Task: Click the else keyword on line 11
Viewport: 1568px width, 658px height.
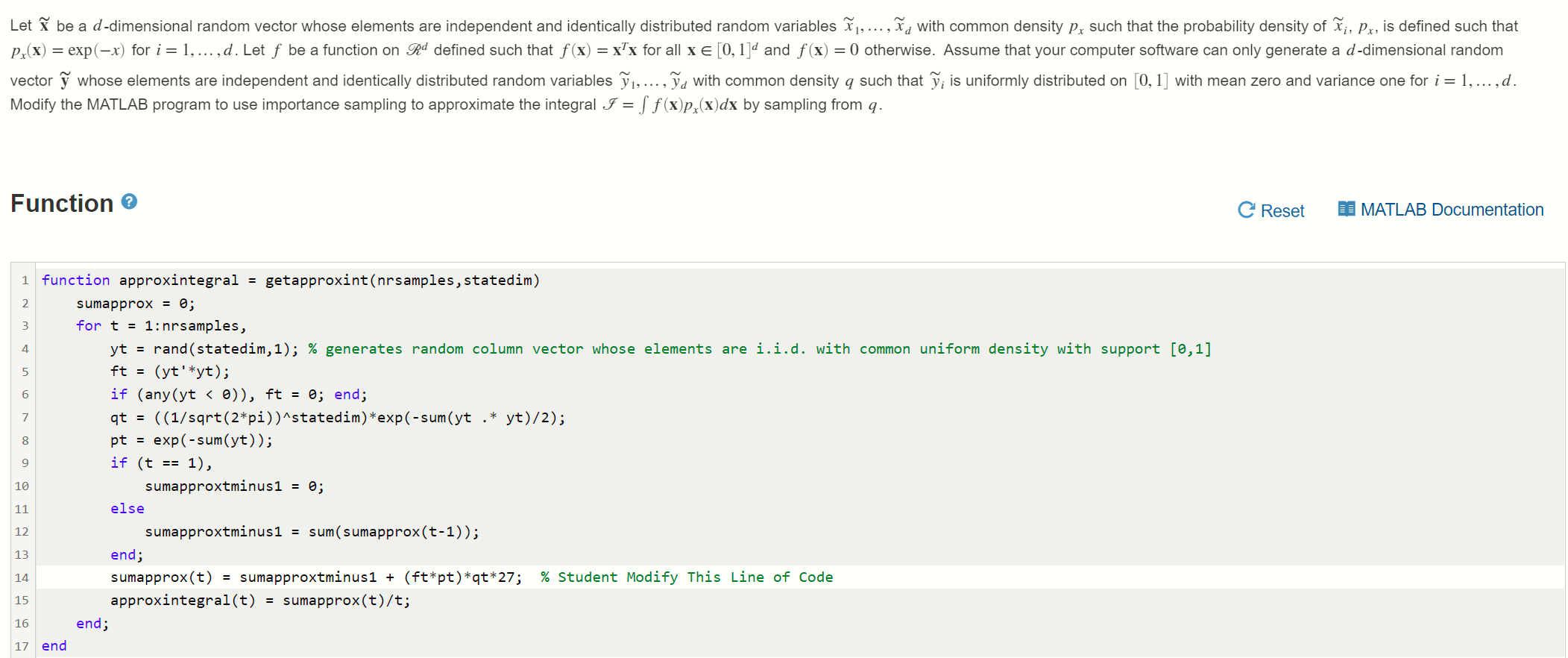Action: 127,508
